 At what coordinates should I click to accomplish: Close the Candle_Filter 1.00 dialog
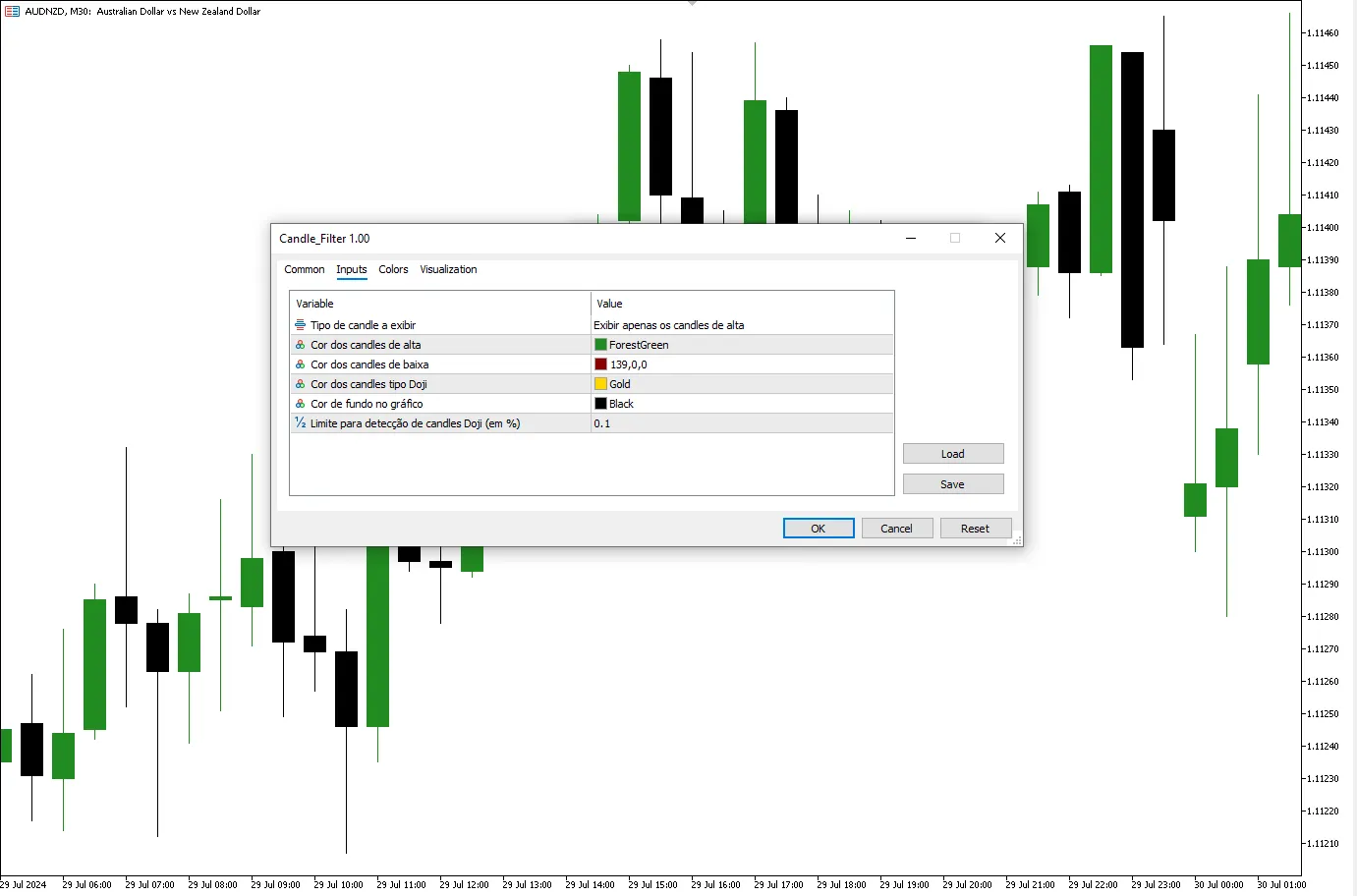coord(1000,238)
